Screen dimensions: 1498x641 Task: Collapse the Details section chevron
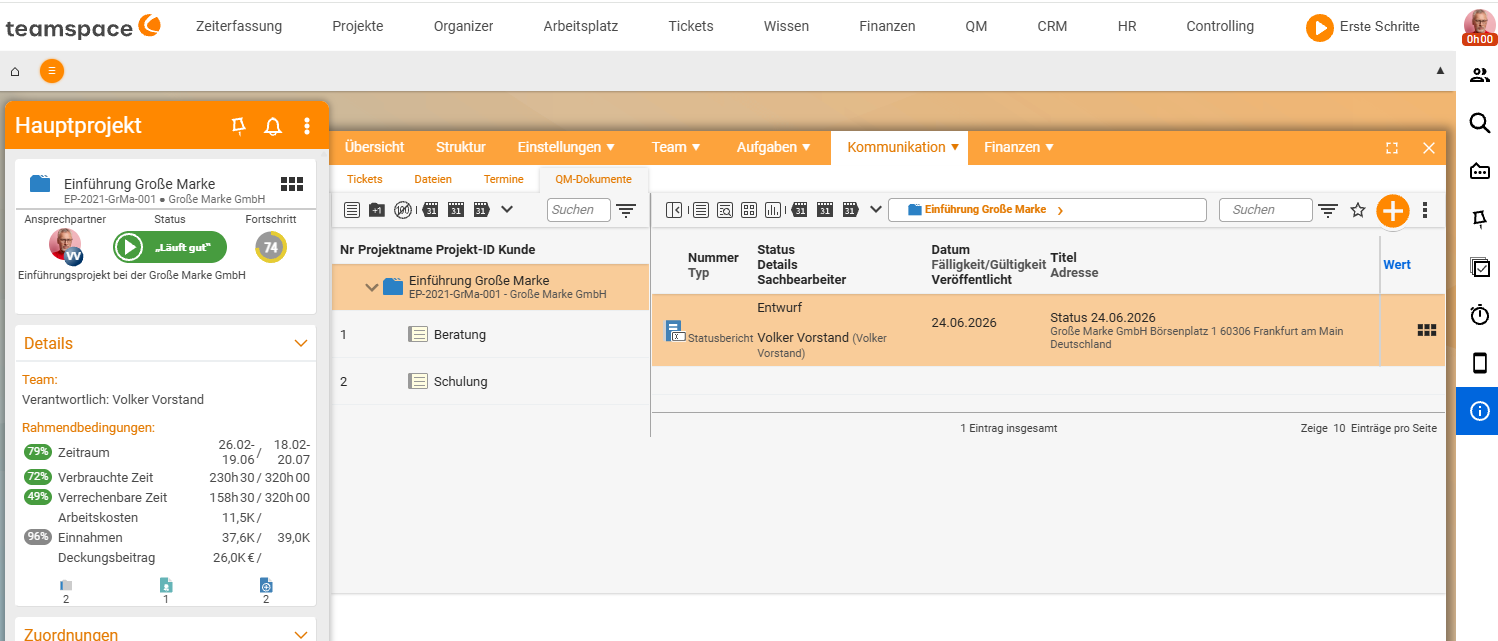tap(301, 343)
